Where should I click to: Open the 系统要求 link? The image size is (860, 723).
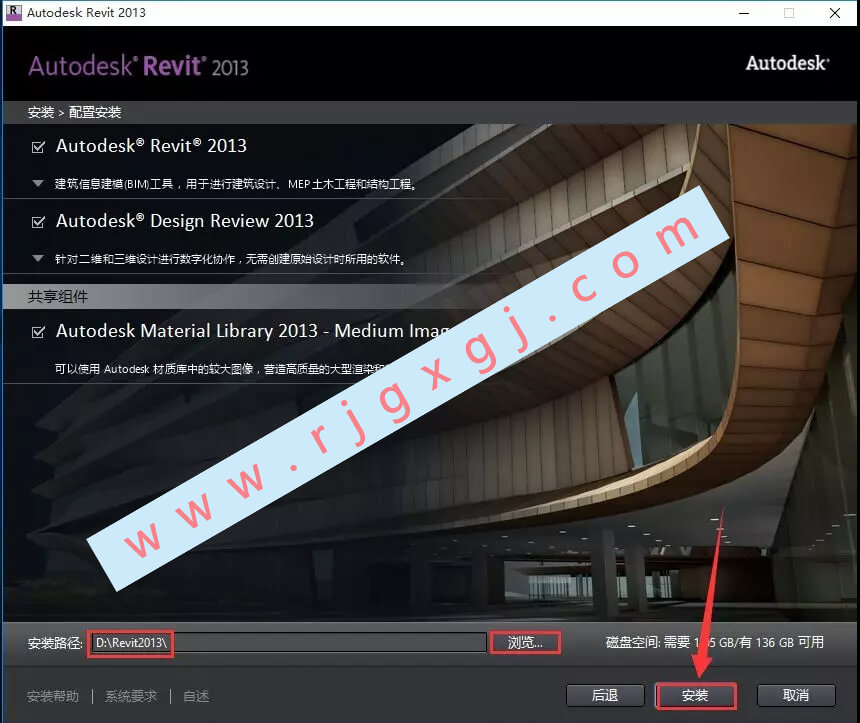[131, 696]
